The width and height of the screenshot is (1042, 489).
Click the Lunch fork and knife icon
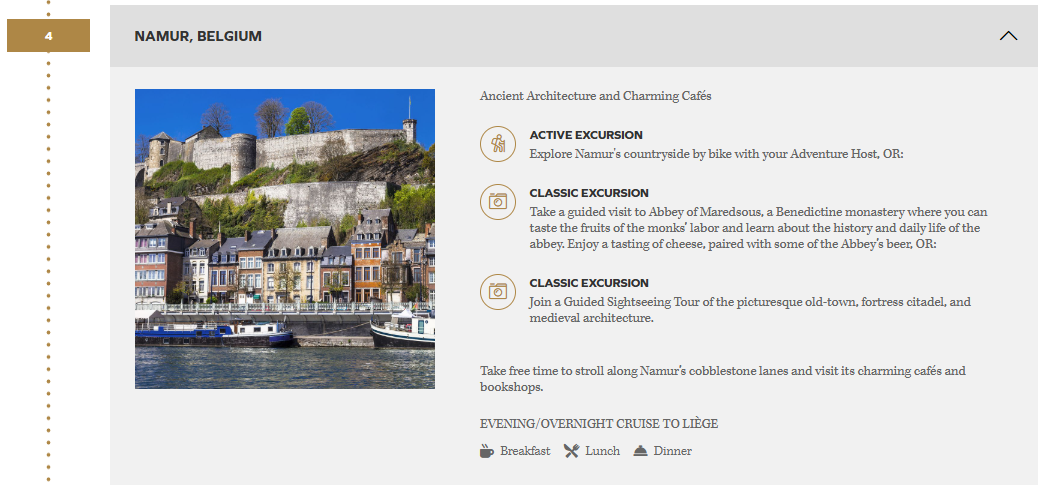[571, 451]
